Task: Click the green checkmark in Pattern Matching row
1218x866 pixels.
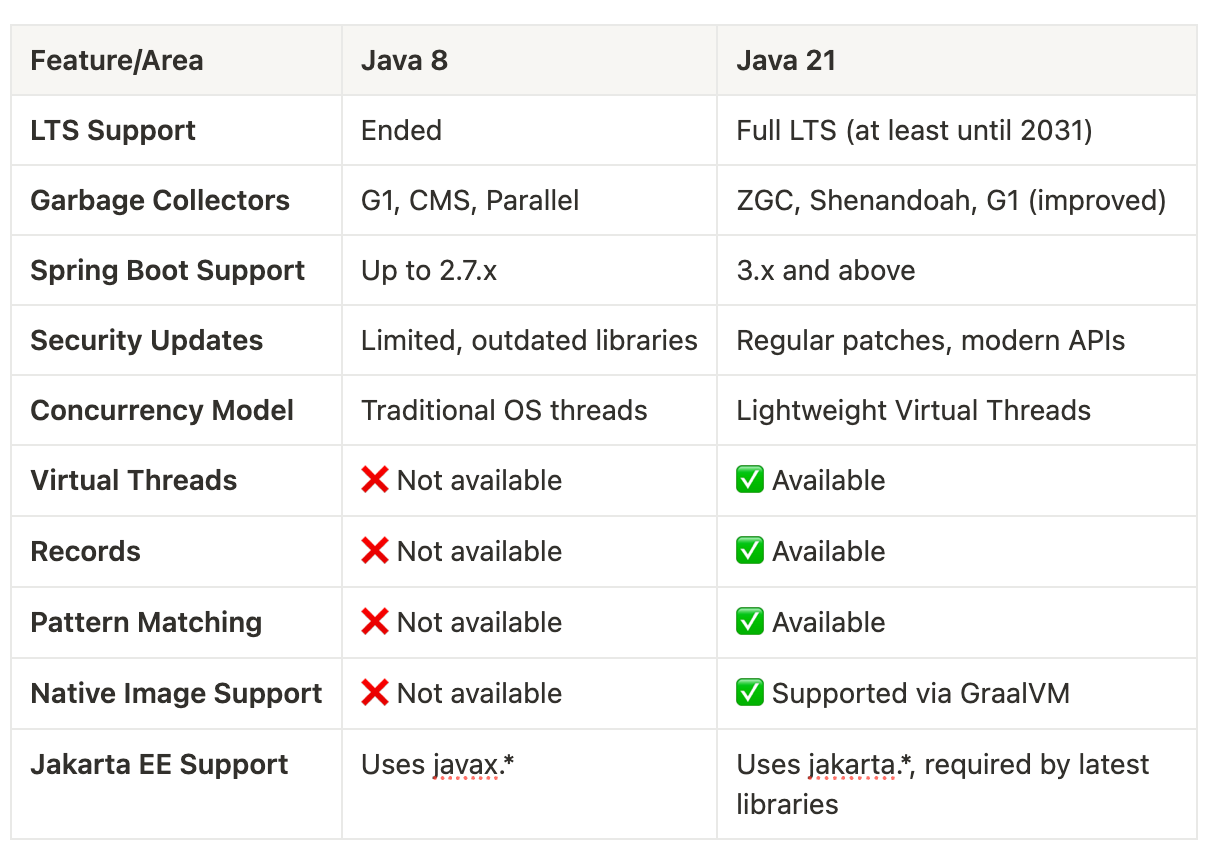Action: (x=750, y=622)
